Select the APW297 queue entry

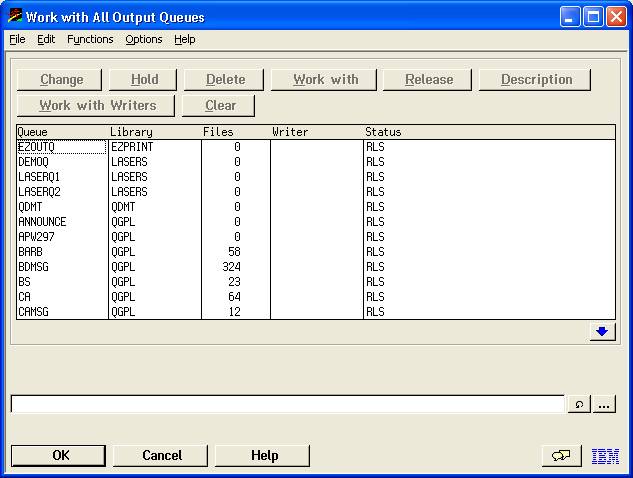[x=36, y=237]
